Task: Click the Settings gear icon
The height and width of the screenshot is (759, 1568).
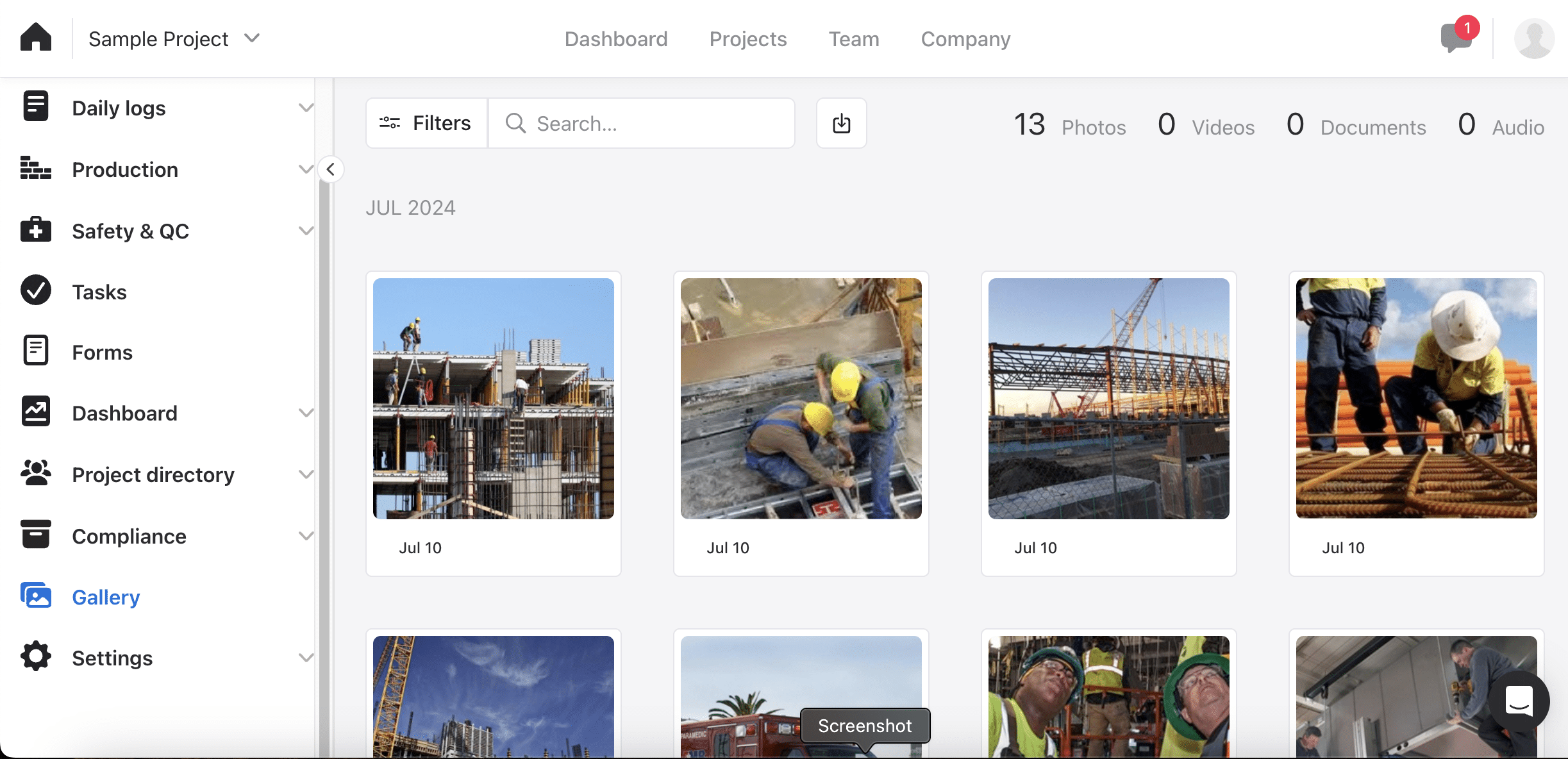Action: 36,656
